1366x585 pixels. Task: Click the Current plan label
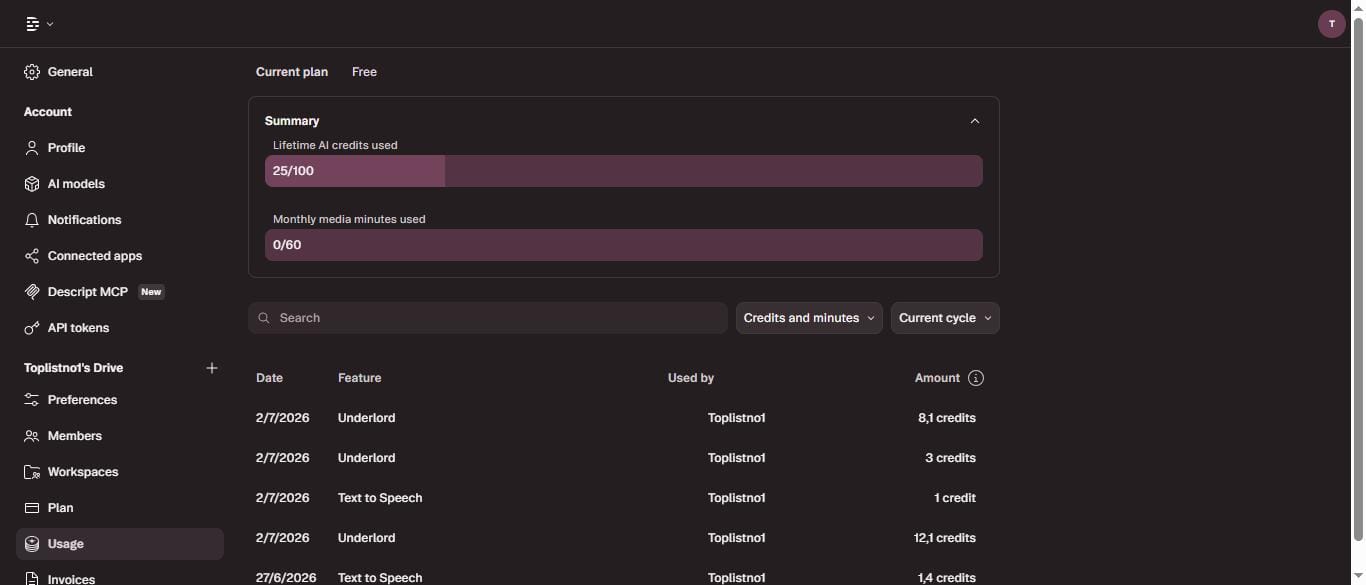(292, 72)
